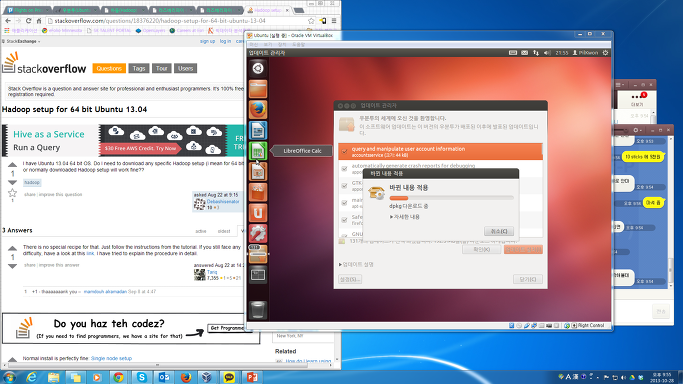Open LibreOffice Impress from the launcher
The width and height of the screenshot is (683, 384).
click(x=258, y=172)
